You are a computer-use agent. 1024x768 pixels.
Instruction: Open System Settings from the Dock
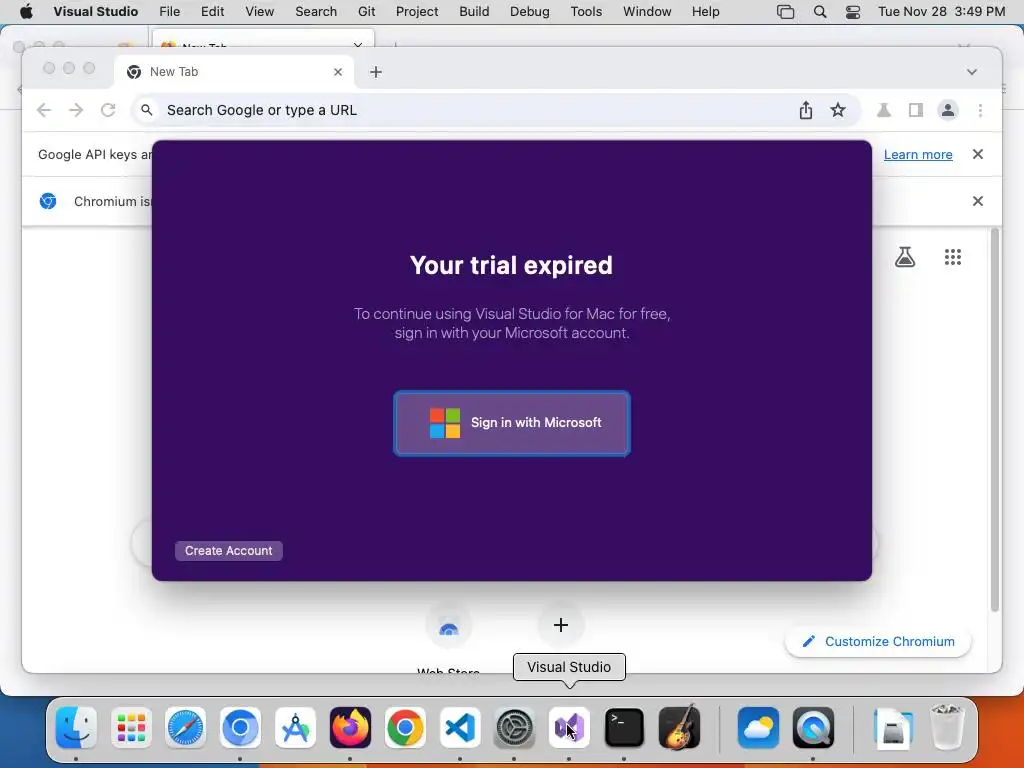click(515, 728)
